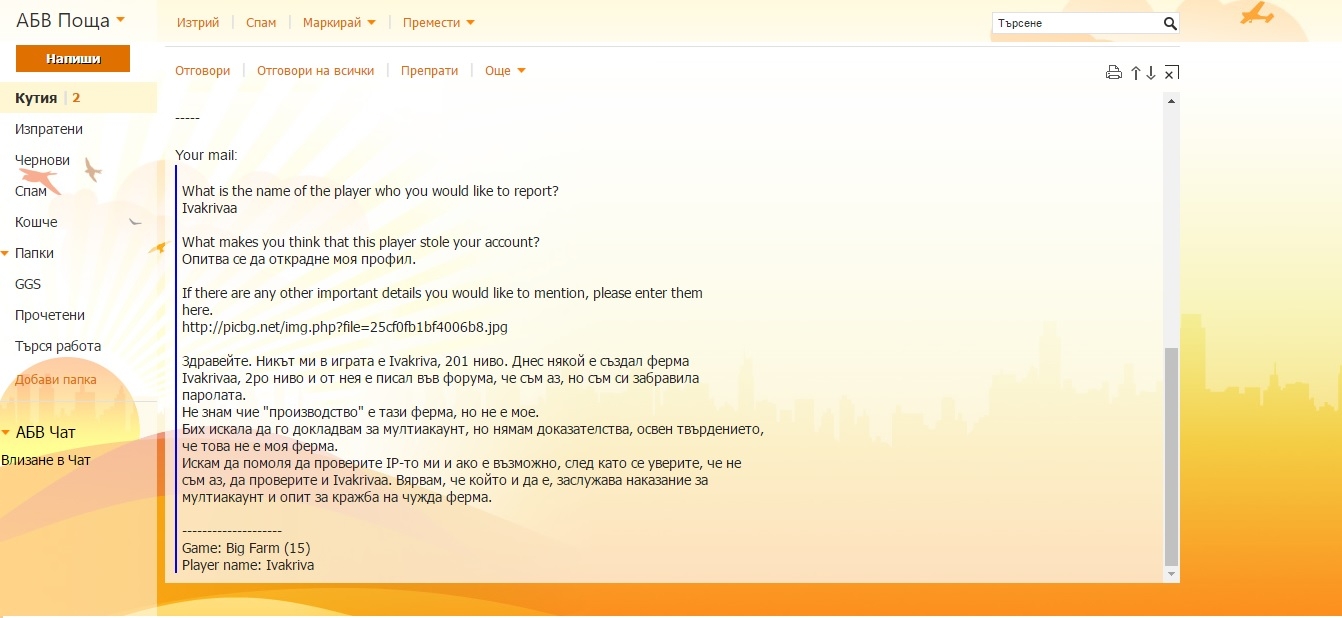Close the message view with the X icon
Image resolution: width=1342 pixels, height=618 pixels.
click(1172, 72)
